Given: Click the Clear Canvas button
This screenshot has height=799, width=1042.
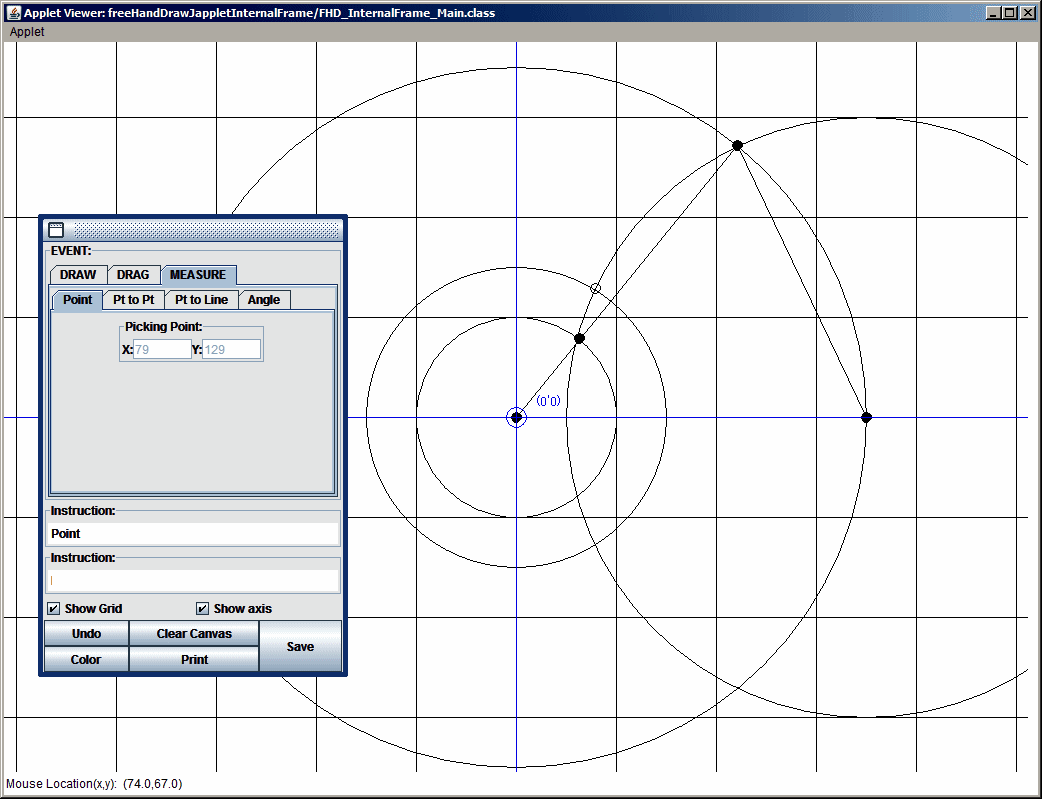Looking at the screenshot, I should (194, 633).
